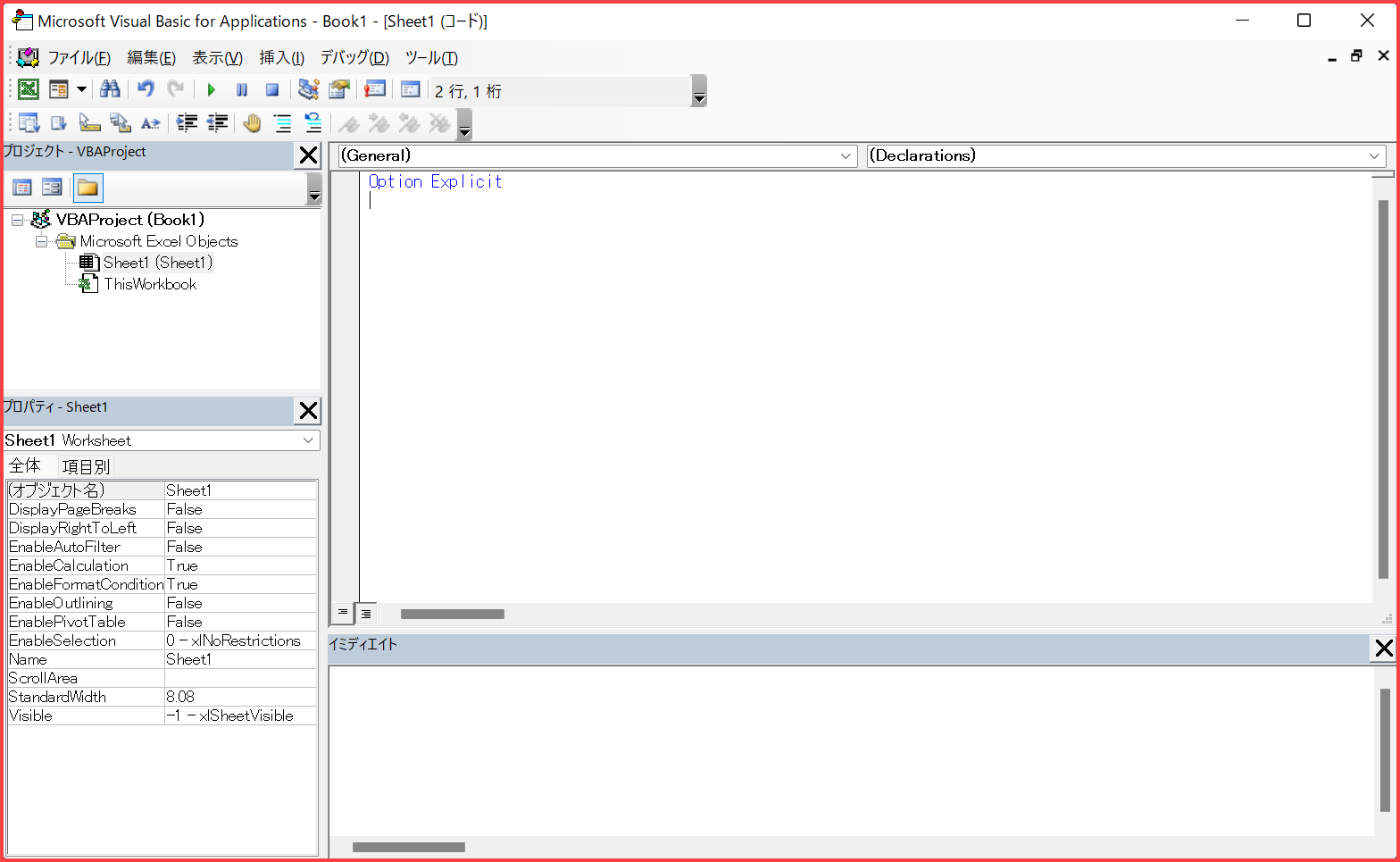
Task: Indent the selected code lines
Action: pos(187,123)
